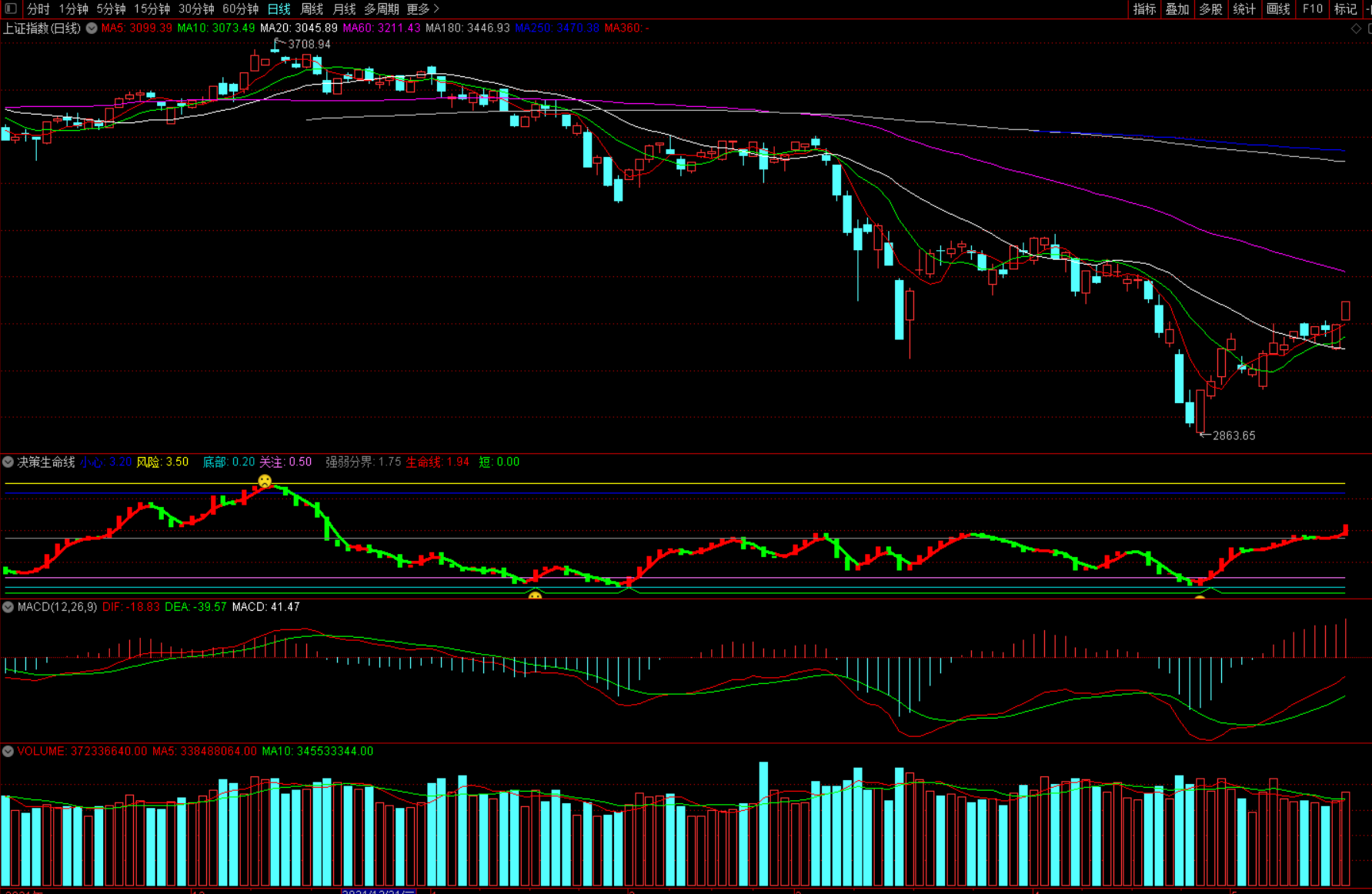Click the VOLUME: 372336640.00 readout
This screenshot has height=894, width=1372.
click(x=82, y=751)
